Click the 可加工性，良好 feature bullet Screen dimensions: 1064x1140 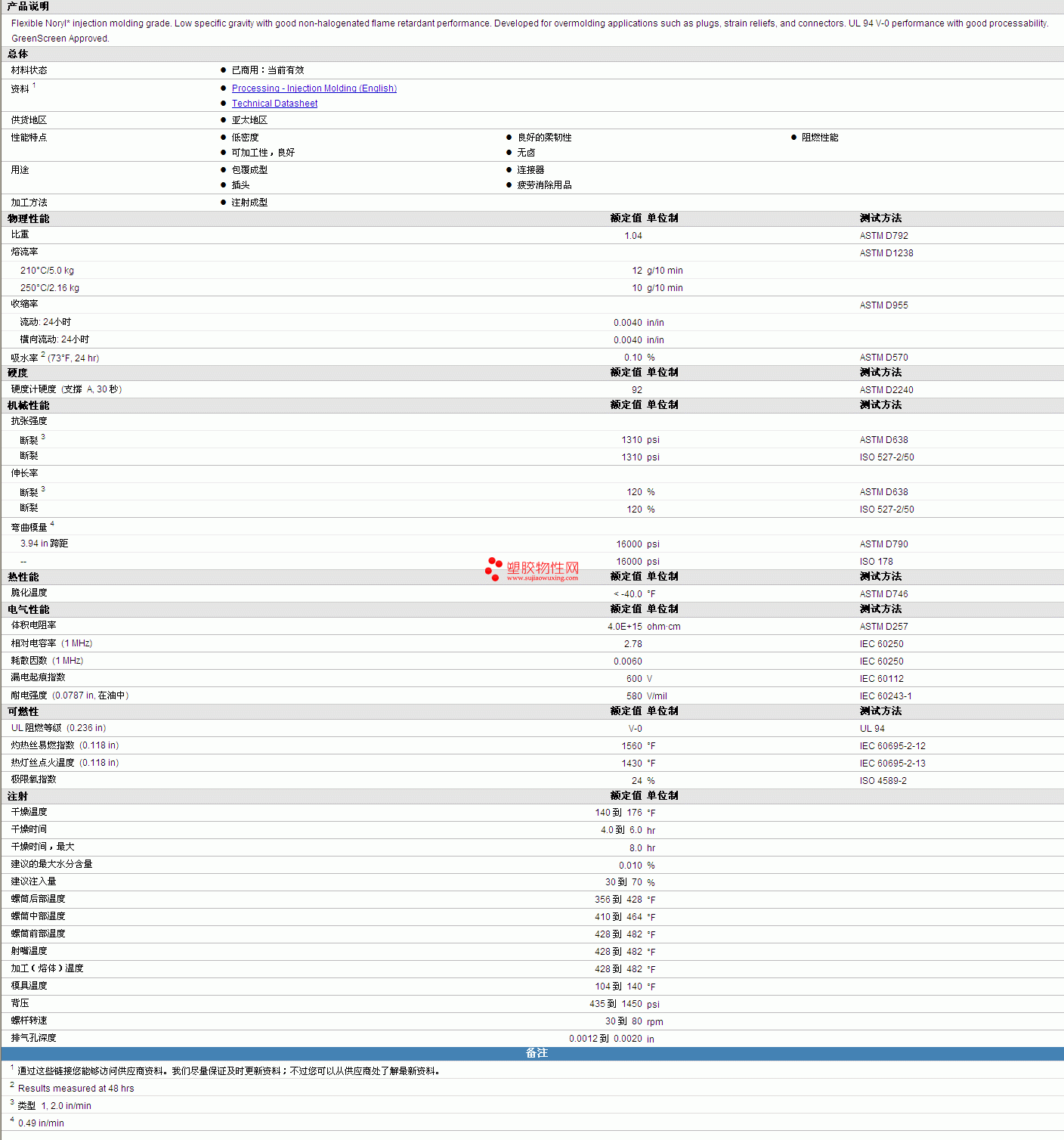[263, 153]
